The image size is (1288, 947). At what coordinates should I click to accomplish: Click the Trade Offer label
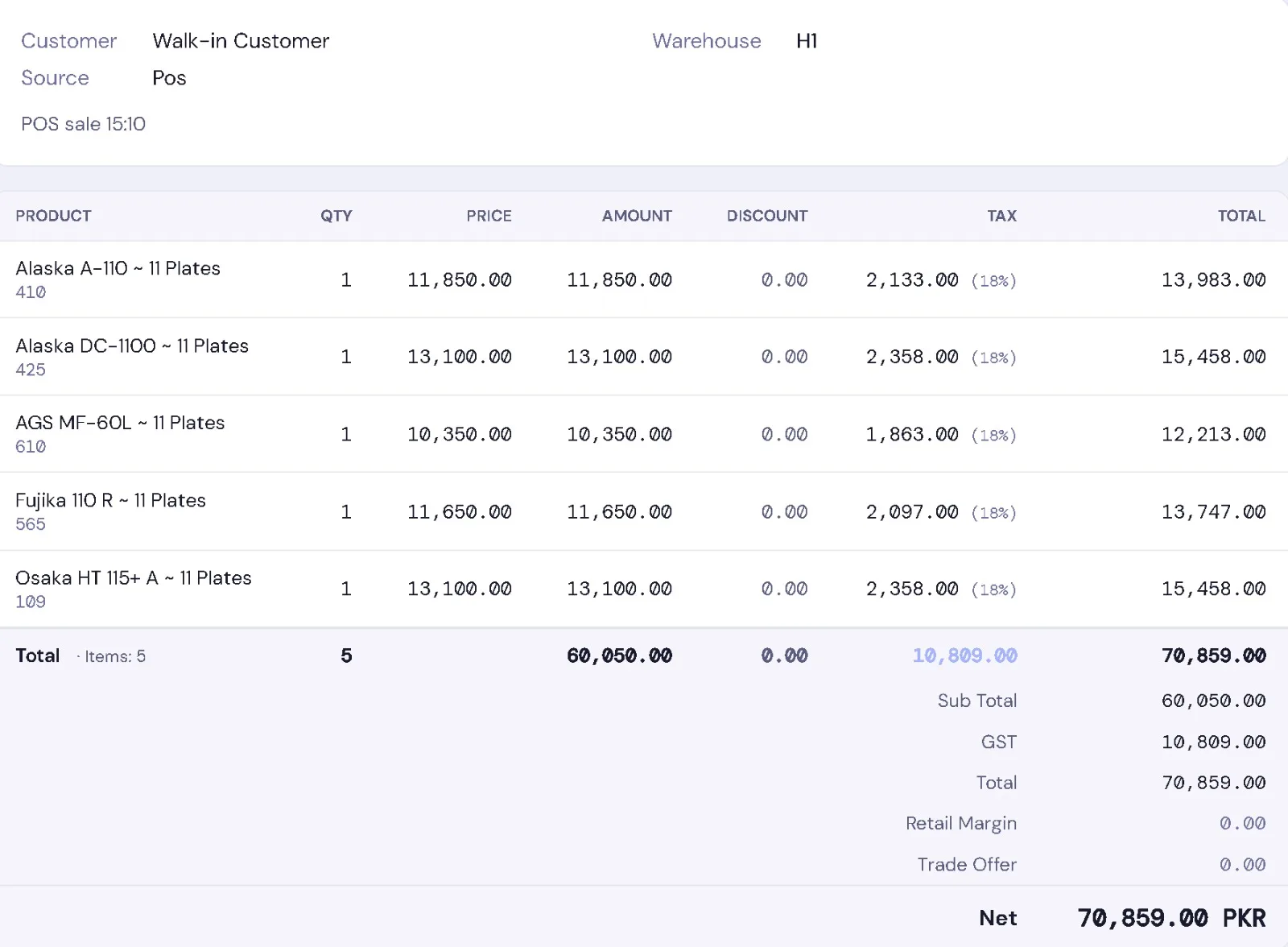pyautogui.click(x=967, y=865)
